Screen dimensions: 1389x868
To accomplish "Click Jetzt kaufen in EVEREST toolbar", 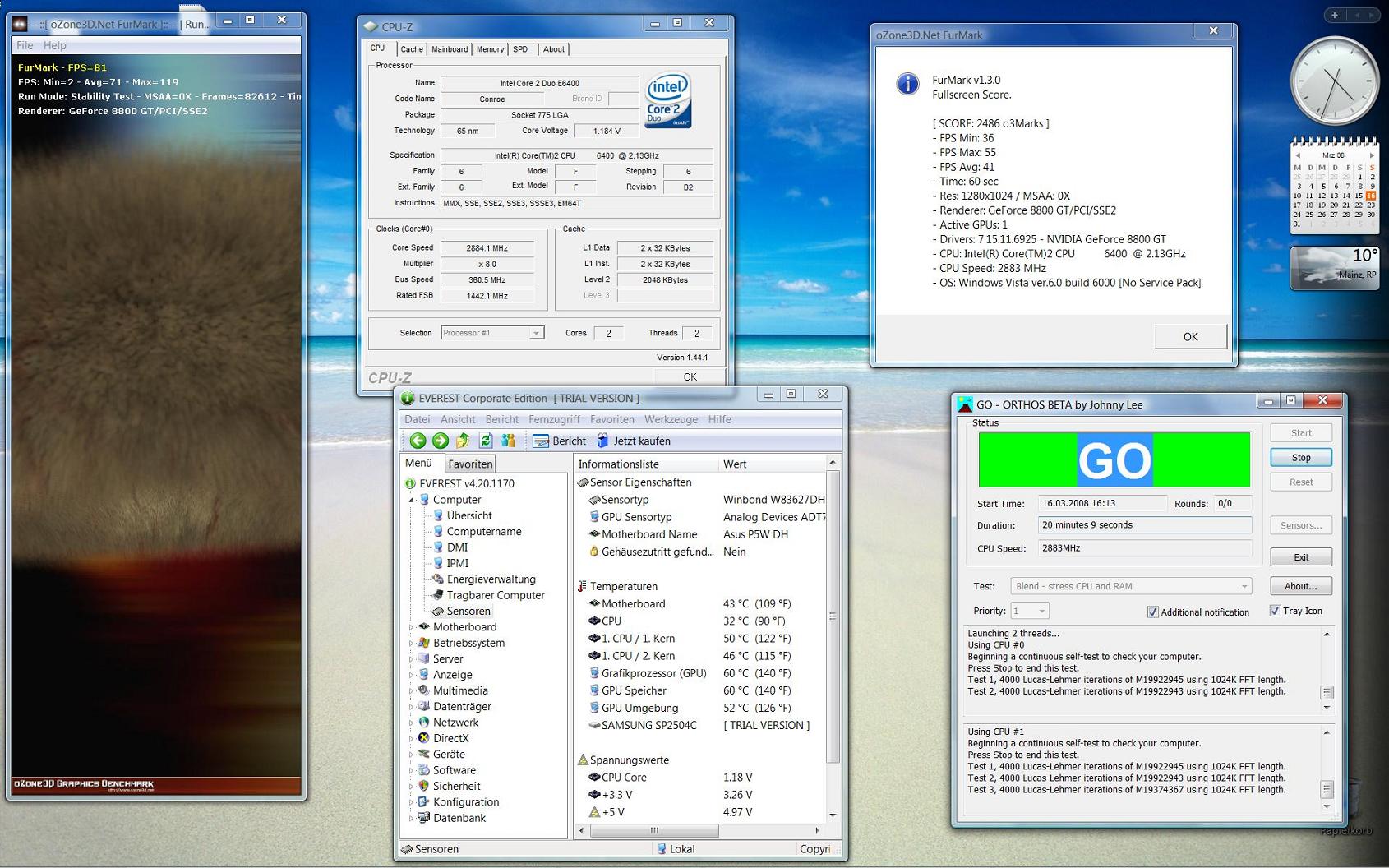I will coord(633,441).
